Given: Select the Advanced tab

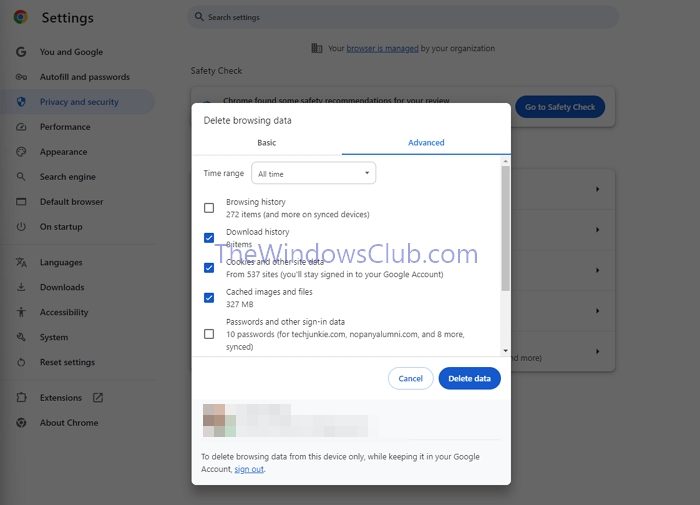Looking at the screenshot, I should tap(426, 142).
